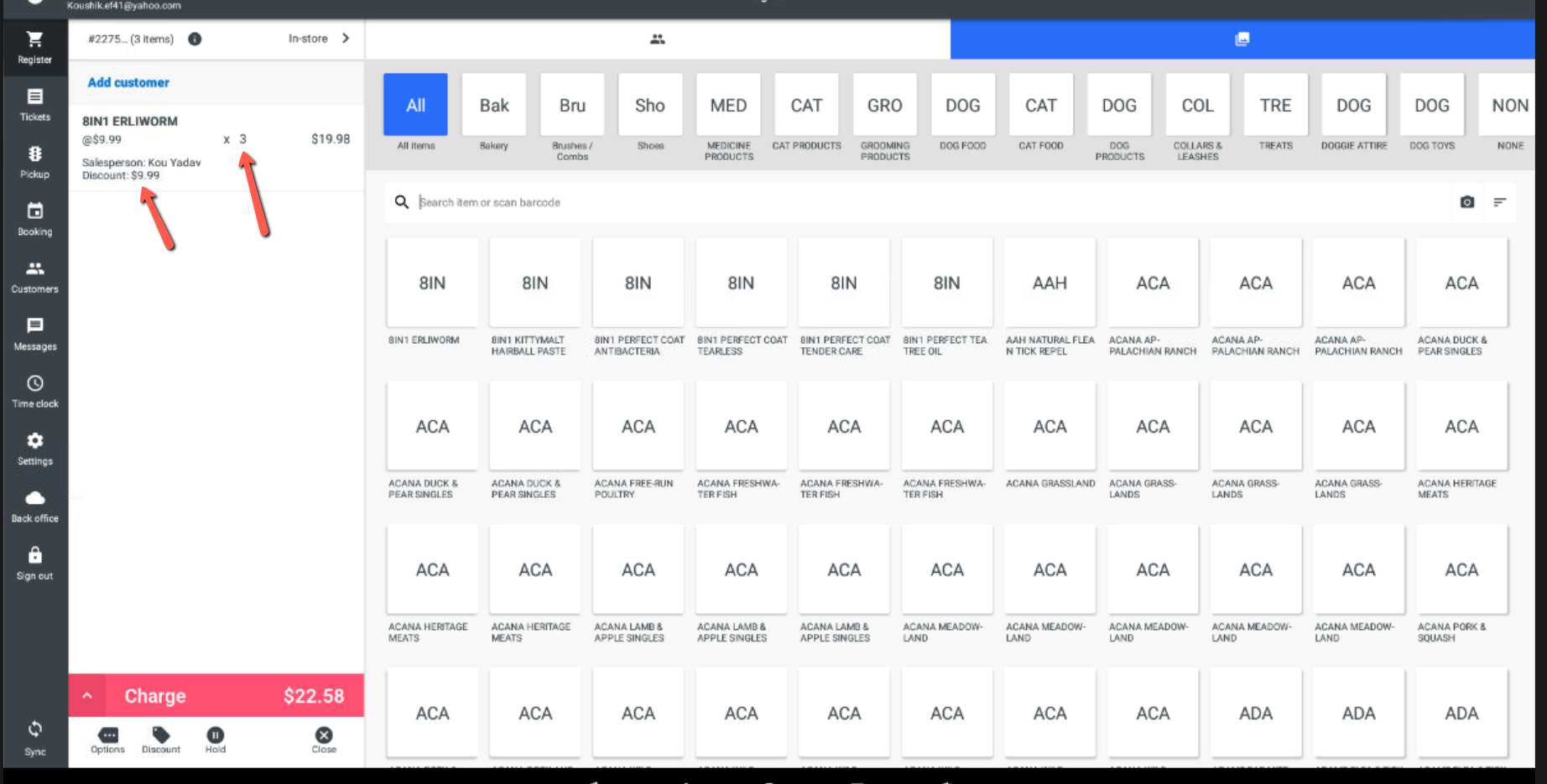Select the Brushes / Combs category
The width and height of the screenshot is (1547, 784).
click(572, 105)
